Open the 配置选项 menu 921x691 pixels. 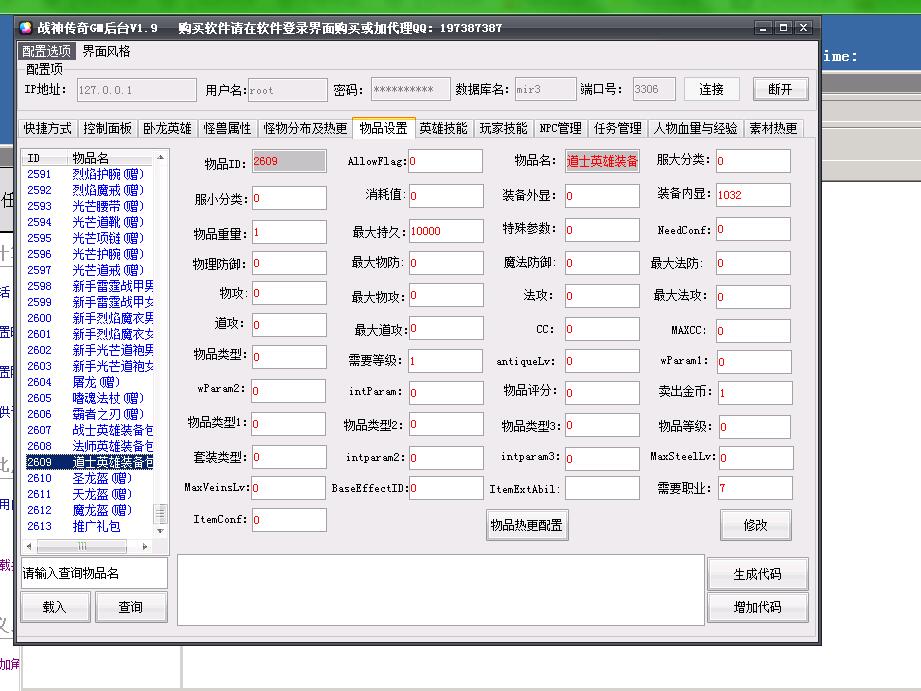pyautogui.click(x=47, y=51)
